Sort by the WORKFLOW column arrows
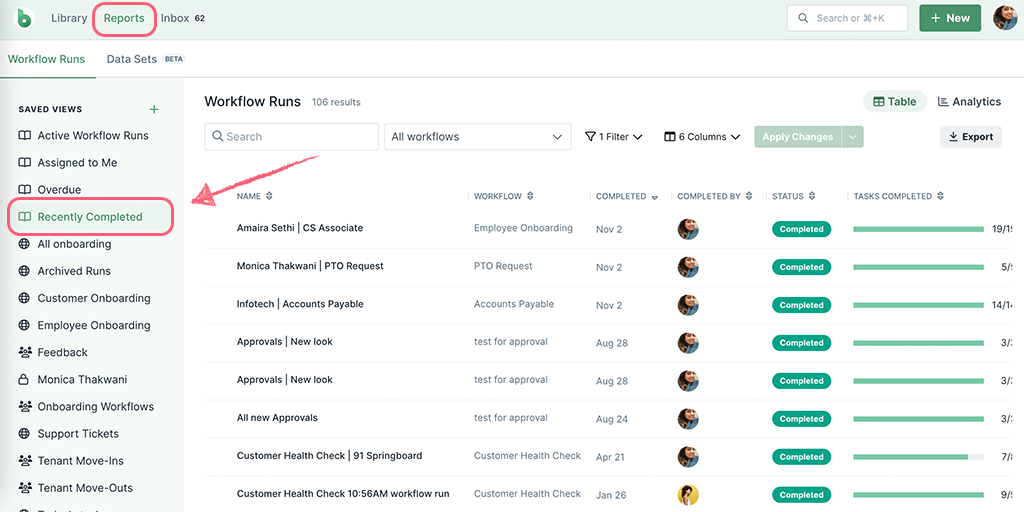 coord(530,196)
